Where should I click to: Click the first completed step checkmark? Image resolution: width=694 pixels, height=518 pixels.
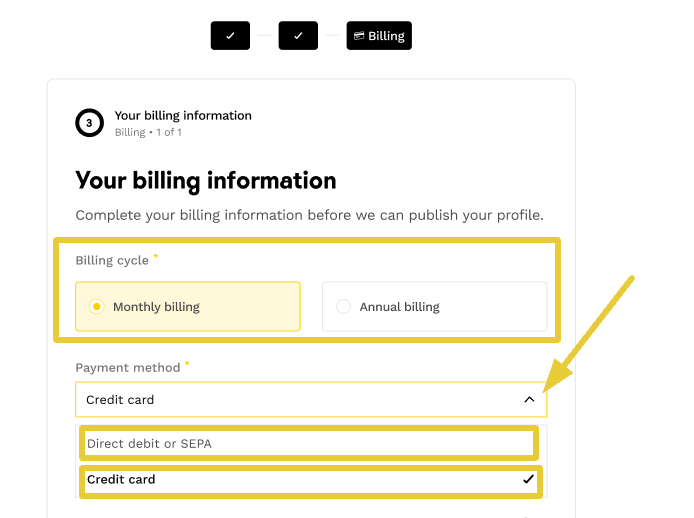pyautogui.click(x=230, y=36)
